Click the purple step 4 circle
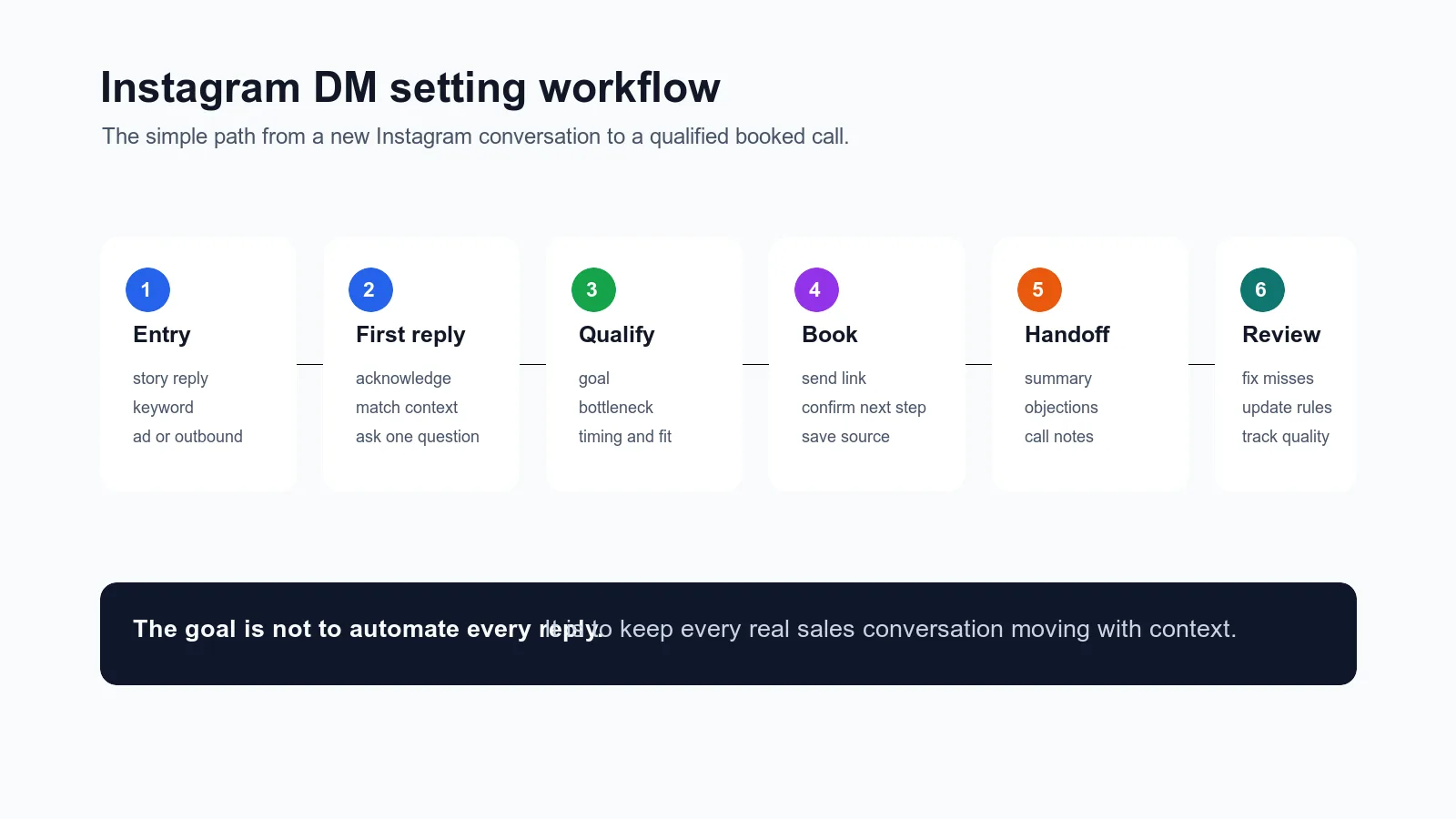This screenshot has width=1456, height=819. click(x=816, y=289)
